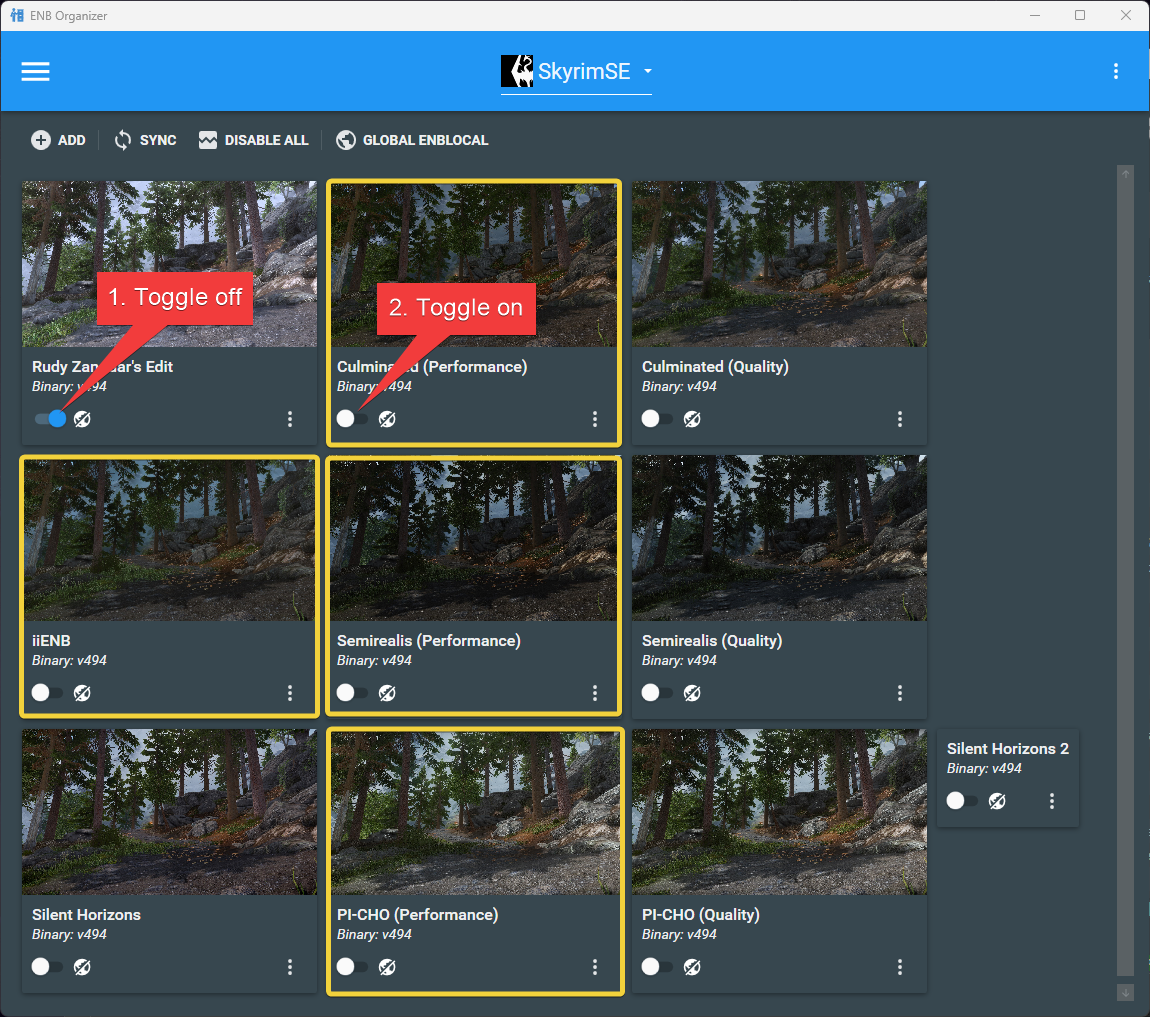Open more options for Rudy Zangdar's Edit

click(290, 419)
